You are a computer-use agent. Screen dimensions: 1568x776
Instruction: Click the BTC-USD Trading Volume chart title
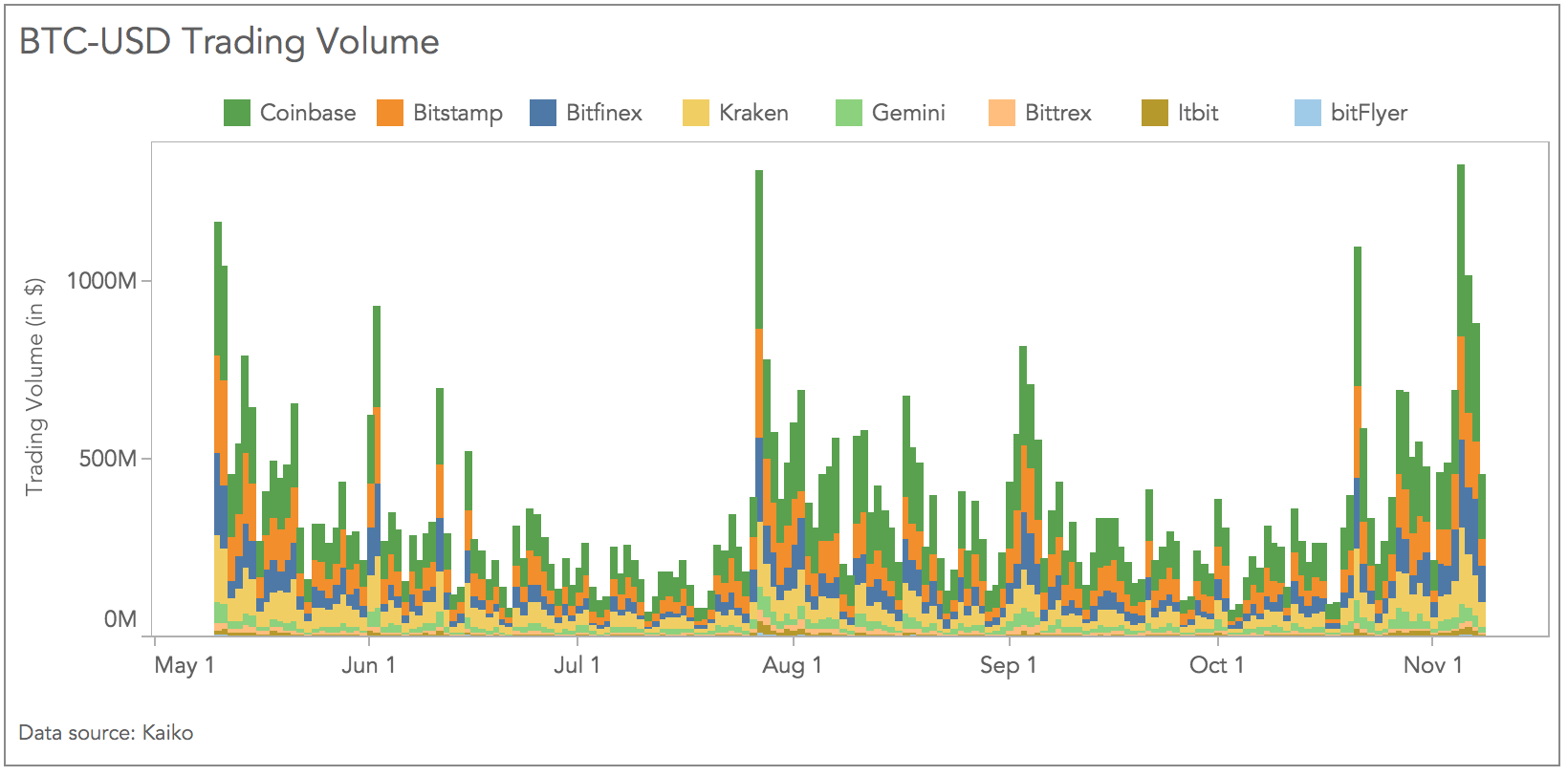click(x=229, y=42)
